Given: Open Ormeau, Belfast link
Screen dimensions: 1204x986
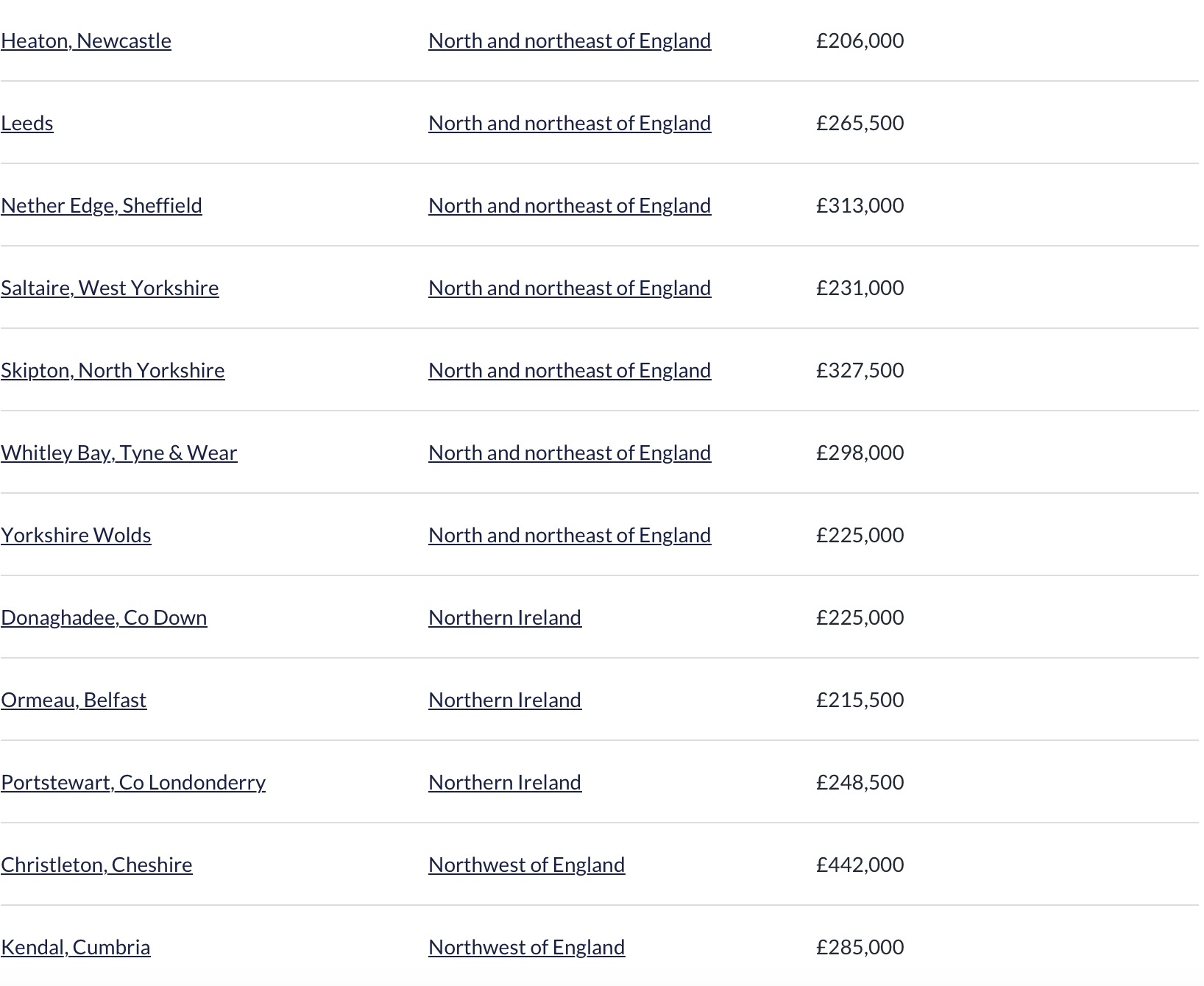Looking at the screenshot, I should click(x=74, y=700).
